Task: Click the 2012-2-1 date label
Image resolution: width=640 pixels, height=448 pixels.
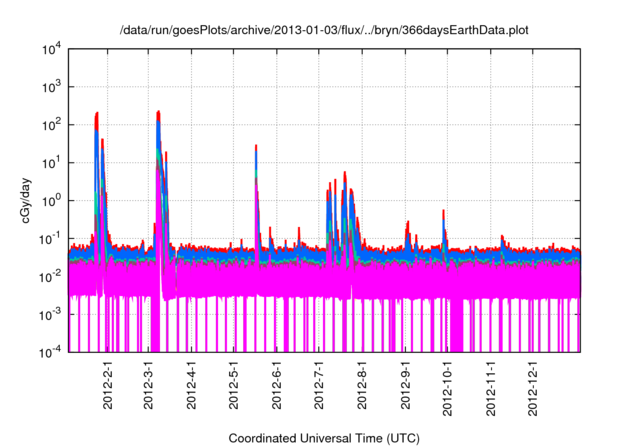Action: pyautogui.click(x=108, y=385)
